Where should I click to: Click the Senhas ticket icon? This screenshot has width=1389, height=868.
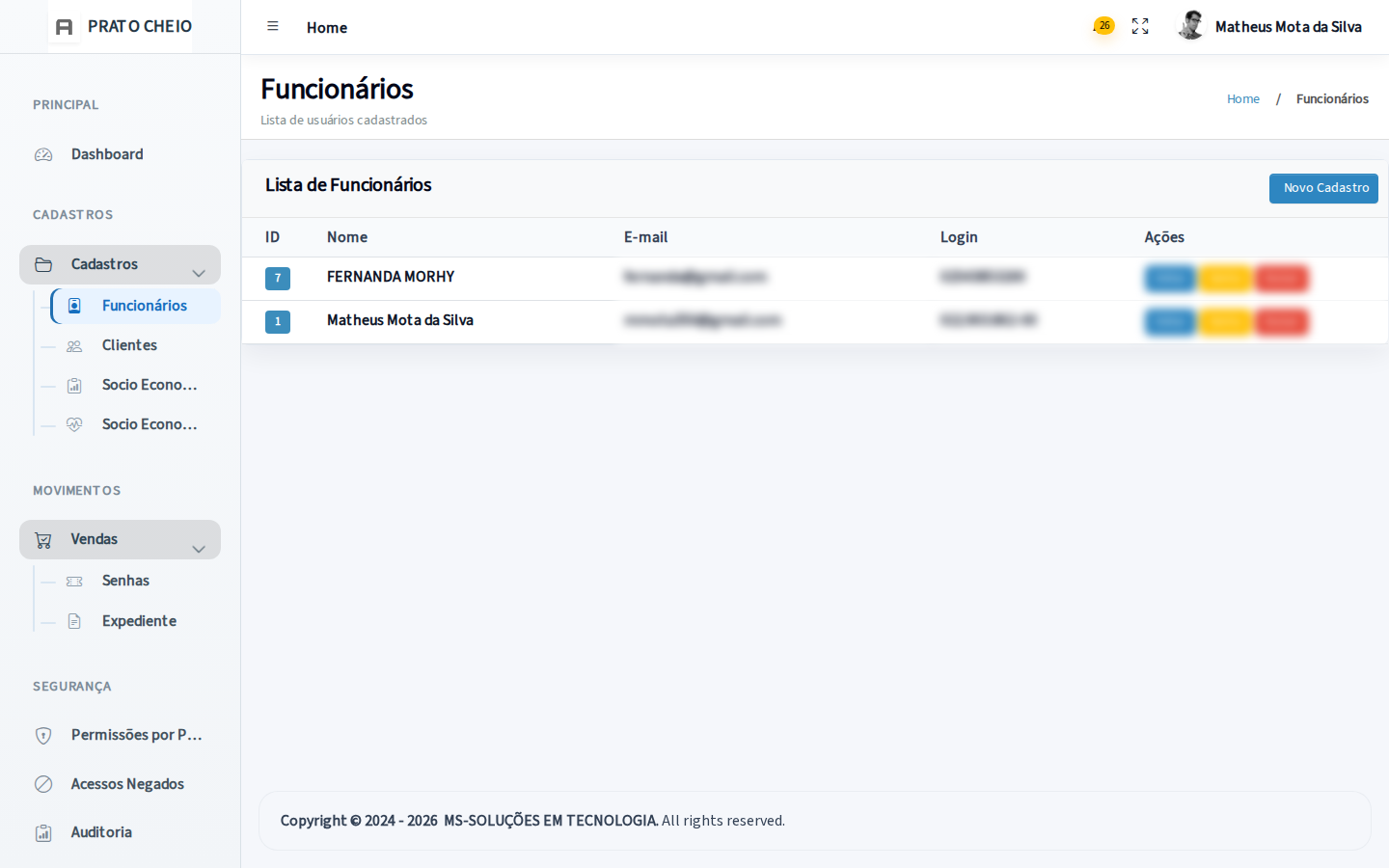pos(74,582)
